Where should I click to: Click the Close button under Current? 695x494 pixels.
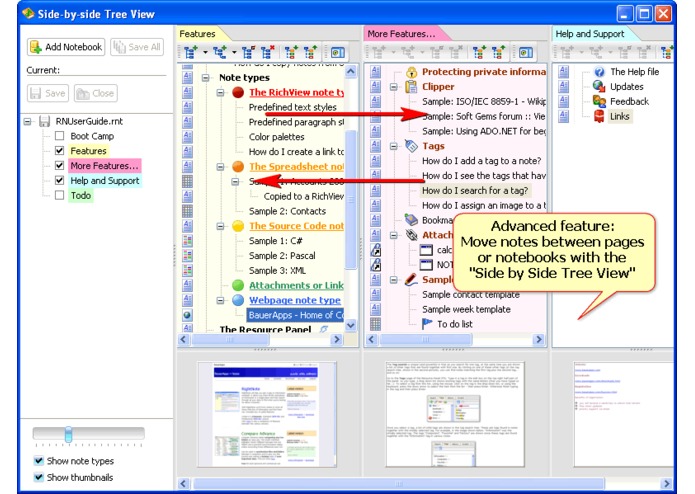click(x=96, y=93)
